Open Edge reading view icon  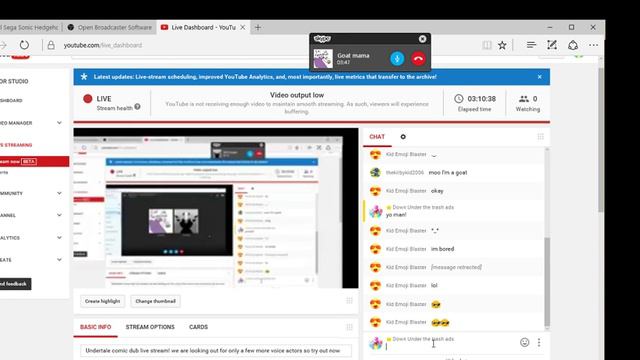point(487,45)
